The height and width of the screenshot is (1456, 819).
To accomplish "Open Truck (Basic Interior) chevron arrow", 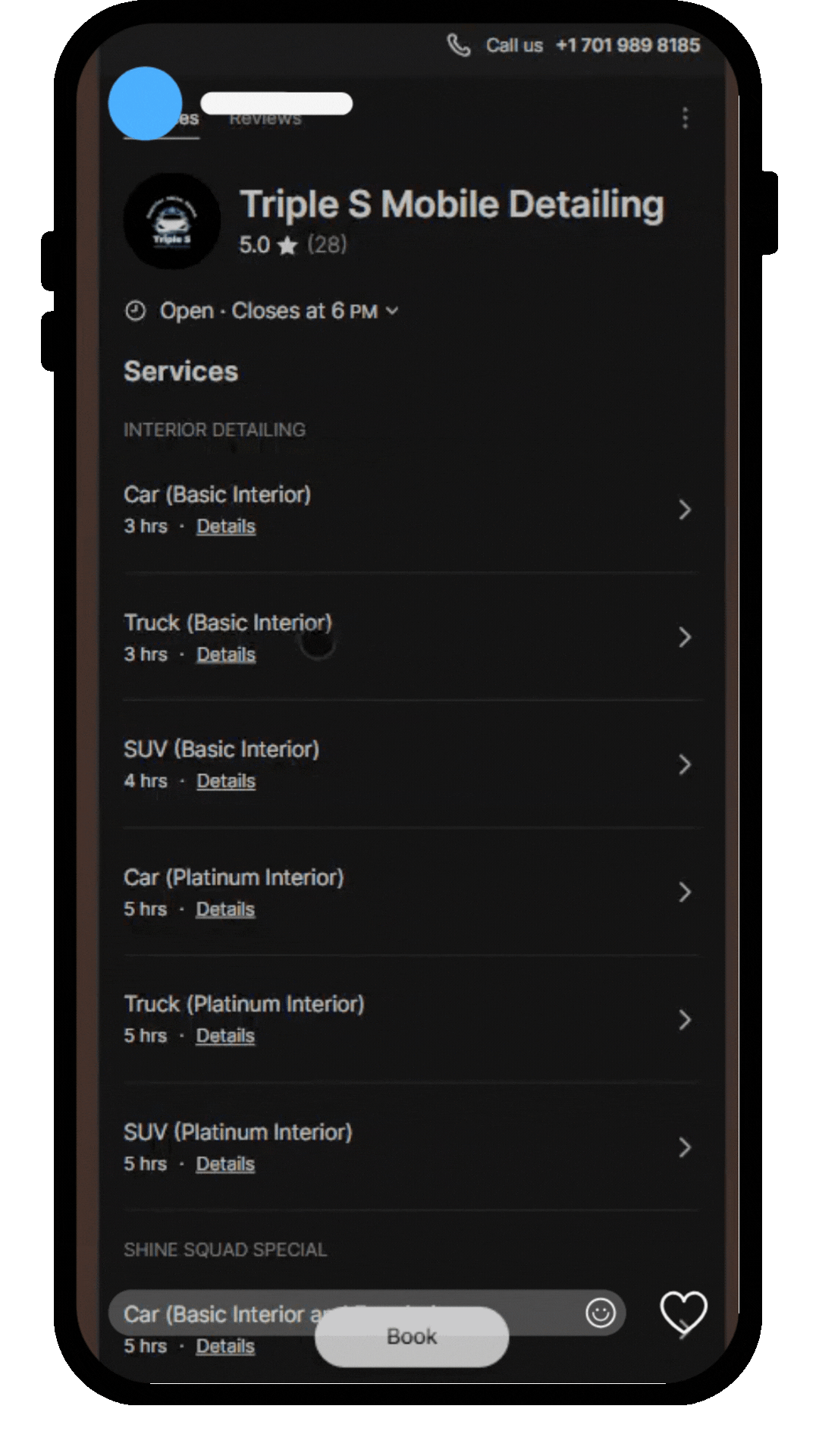I will [684, 637].
